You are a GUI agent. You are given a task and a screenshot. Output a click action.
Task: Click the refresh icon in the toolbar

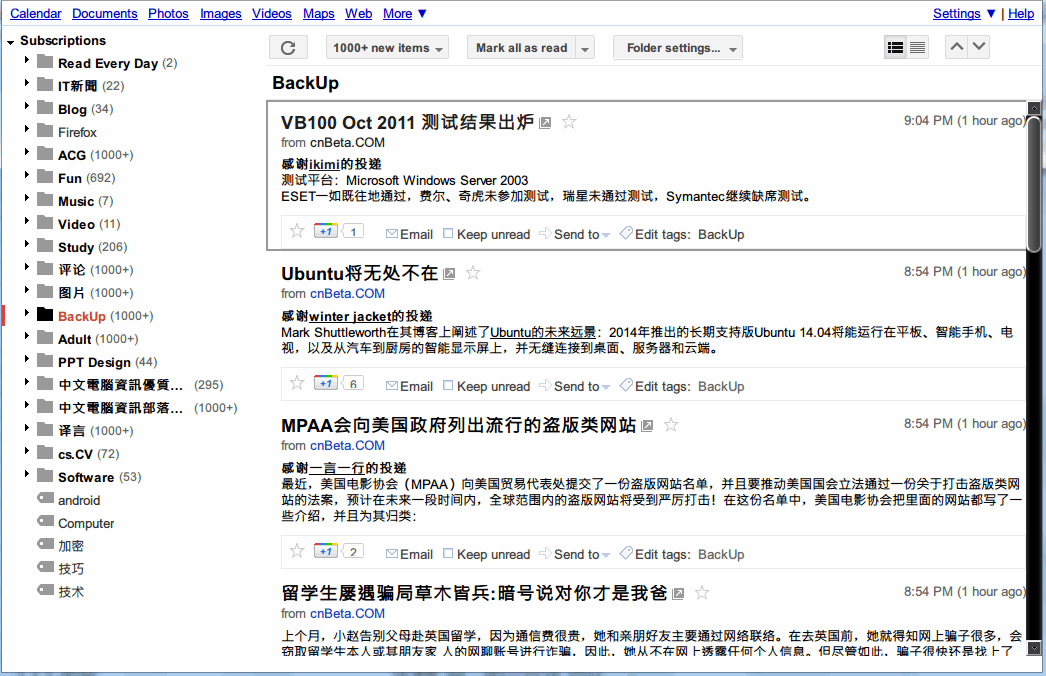[x=288, y=46]
